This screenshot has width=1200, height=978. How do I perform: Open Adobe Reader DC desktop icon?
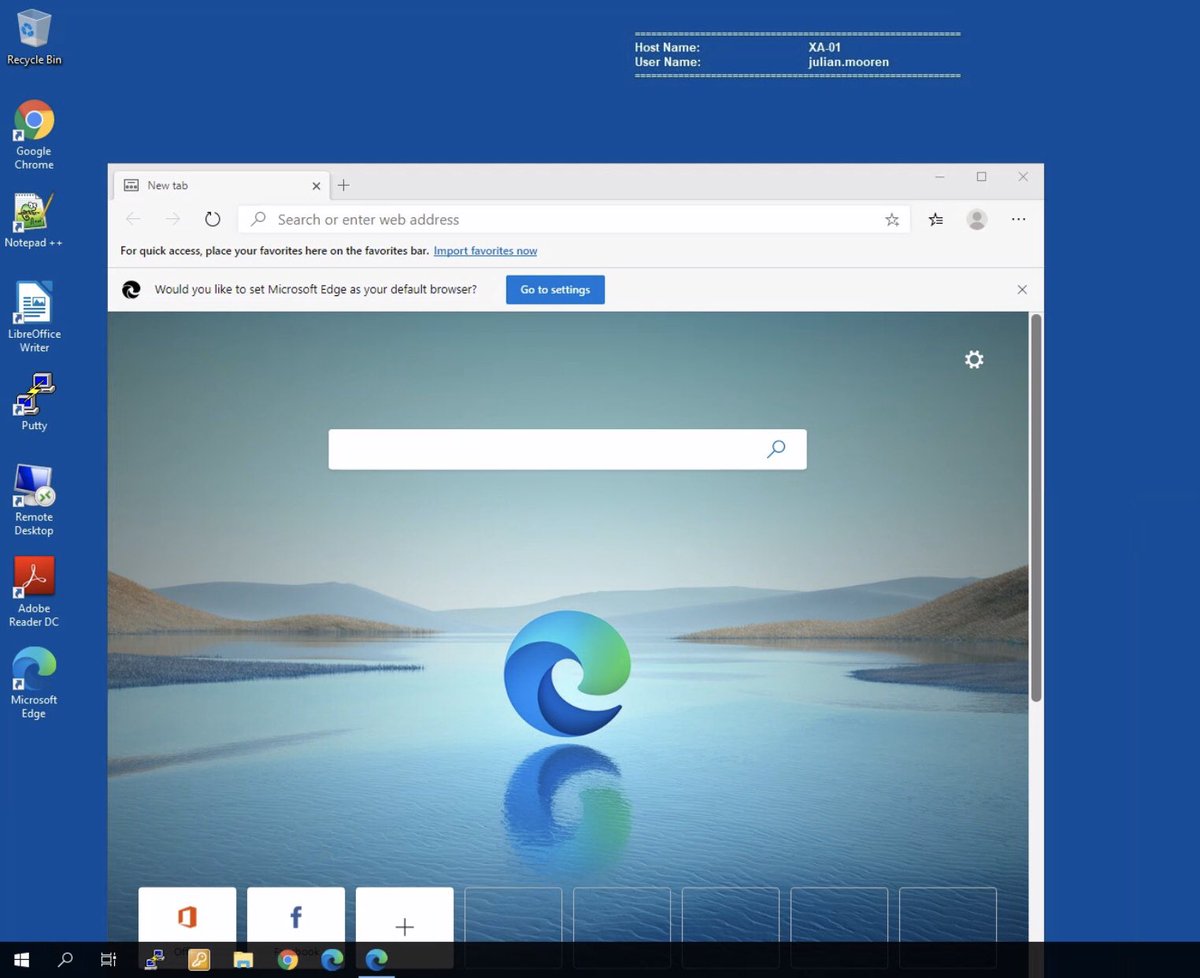[x=34, y=592]
